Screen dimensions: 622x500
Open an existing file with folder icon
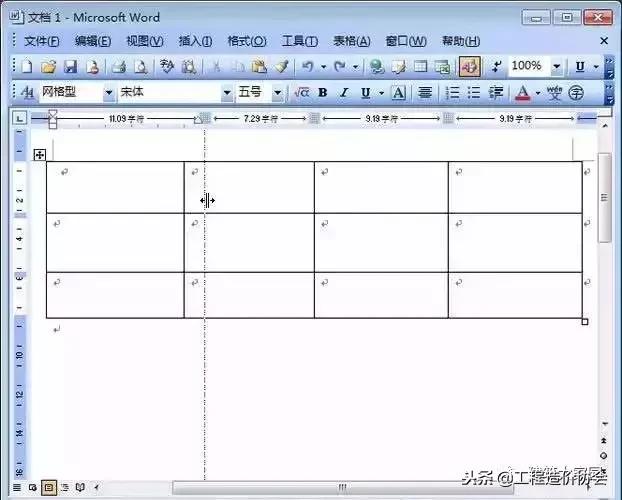point(48,67)
